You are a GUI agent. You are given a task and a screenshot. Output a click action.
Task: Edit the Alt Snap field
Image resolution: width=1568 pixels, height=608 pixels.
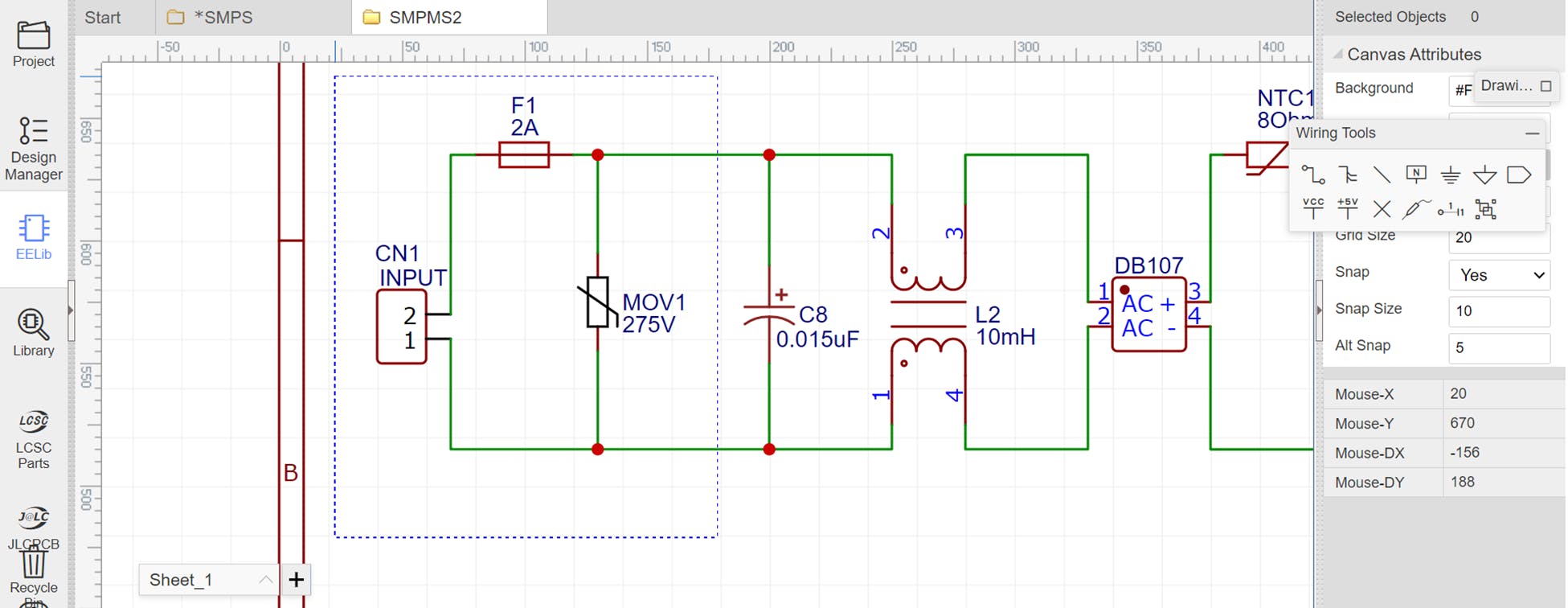pos(1499,348)
